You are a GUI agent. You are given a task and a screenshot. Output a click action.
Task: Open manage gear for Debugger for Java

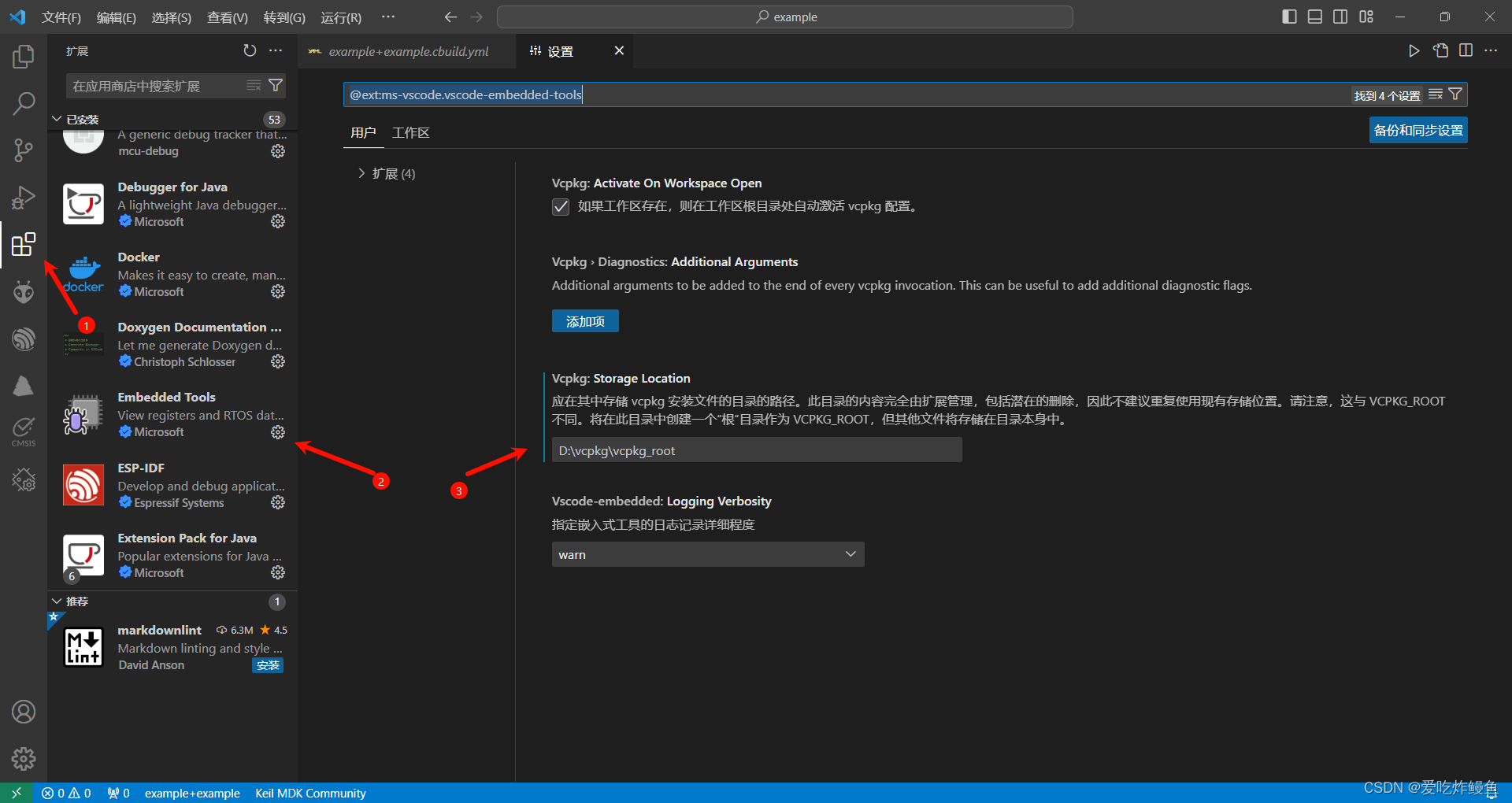point(278,221)
